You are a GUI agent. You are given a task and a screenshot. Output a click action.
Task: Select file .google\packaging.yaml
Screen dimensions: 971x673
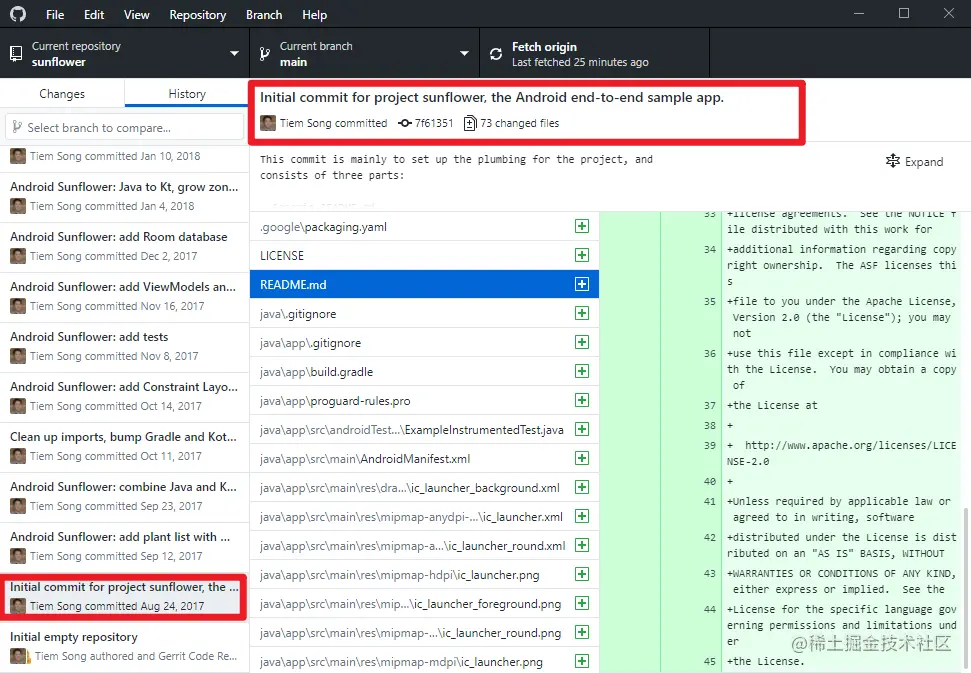[x=424, y=227]
